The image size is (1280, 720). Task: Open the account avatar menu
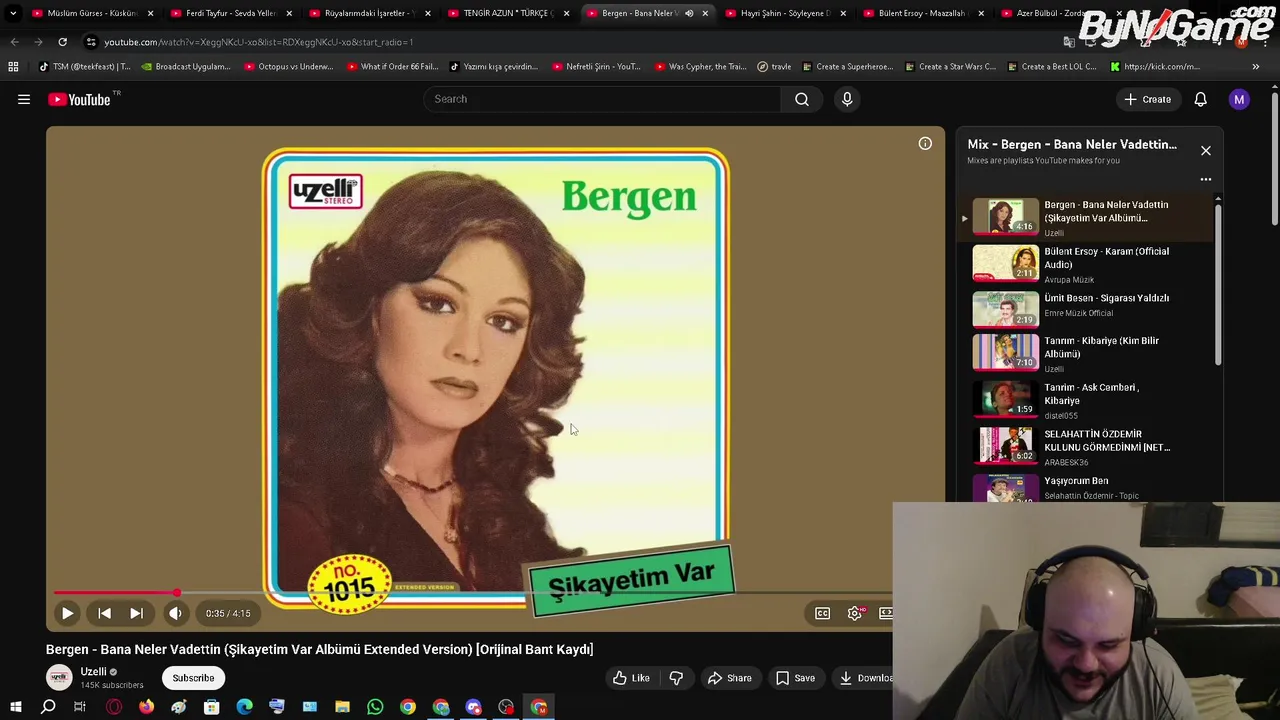point(1239,99)
